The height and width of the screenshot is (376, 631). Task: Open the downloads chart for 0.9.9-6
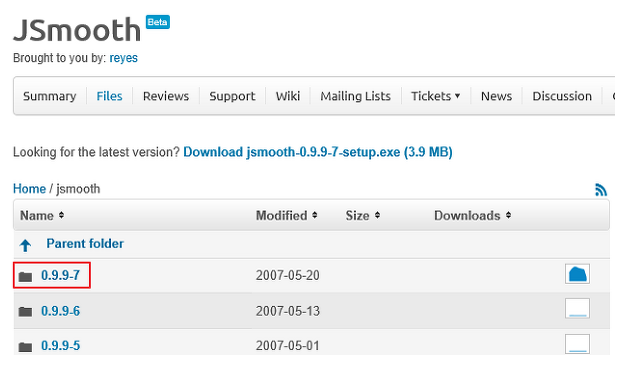point(577,308)
